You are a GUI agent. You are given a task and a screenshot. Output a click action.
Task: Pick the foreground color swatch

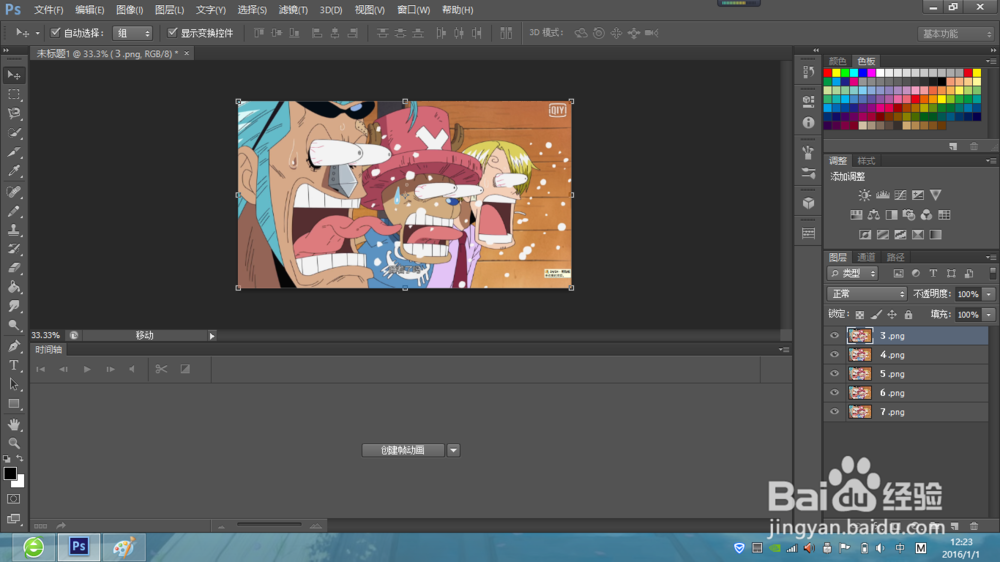tap(10, 473)
